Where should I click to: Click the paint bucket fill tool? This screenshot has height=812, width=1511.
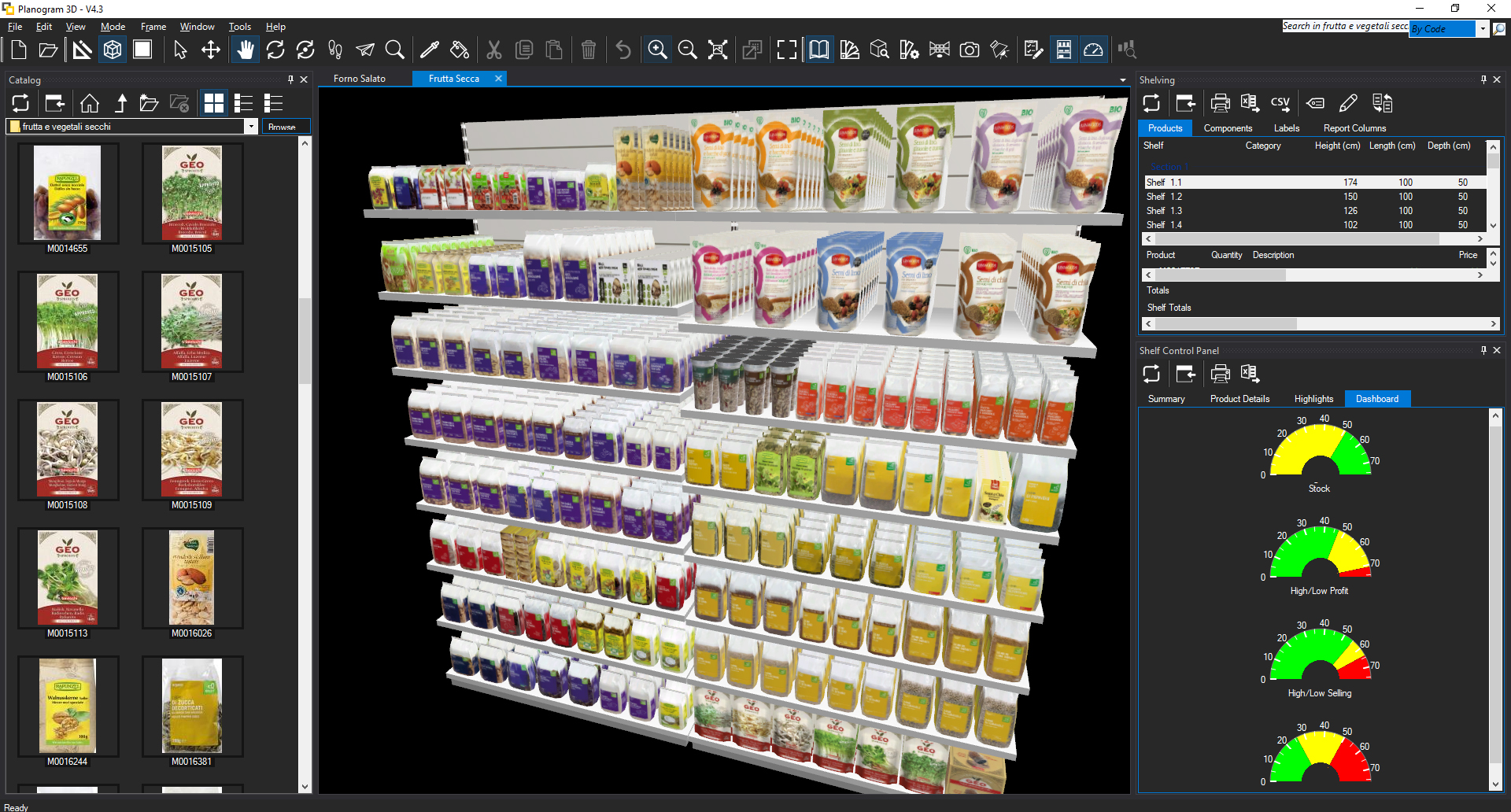click(x=460, y=50)
